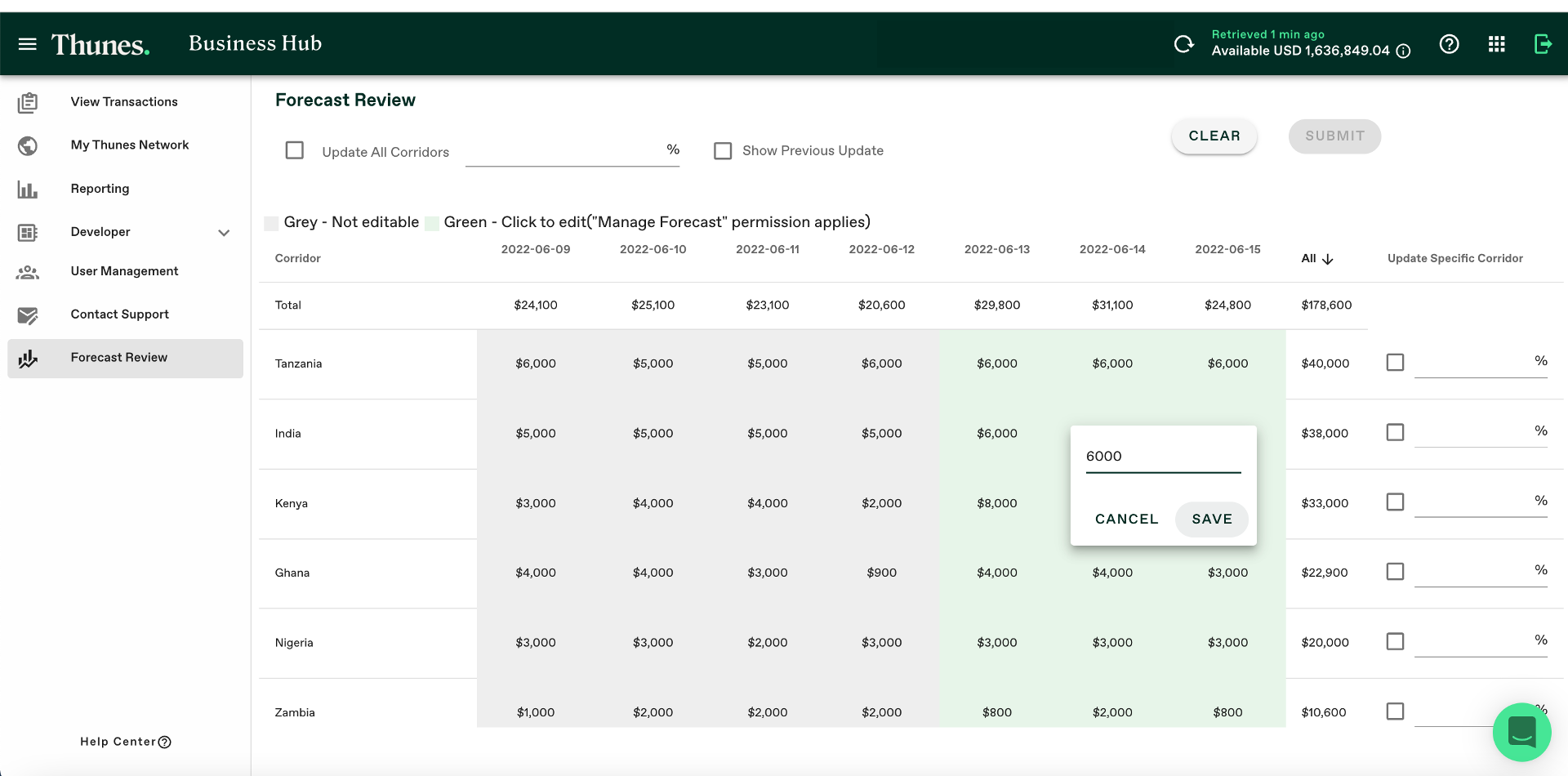Click the Forecast Review trend icon
1568x776 pixels.
tap(29, 358)
